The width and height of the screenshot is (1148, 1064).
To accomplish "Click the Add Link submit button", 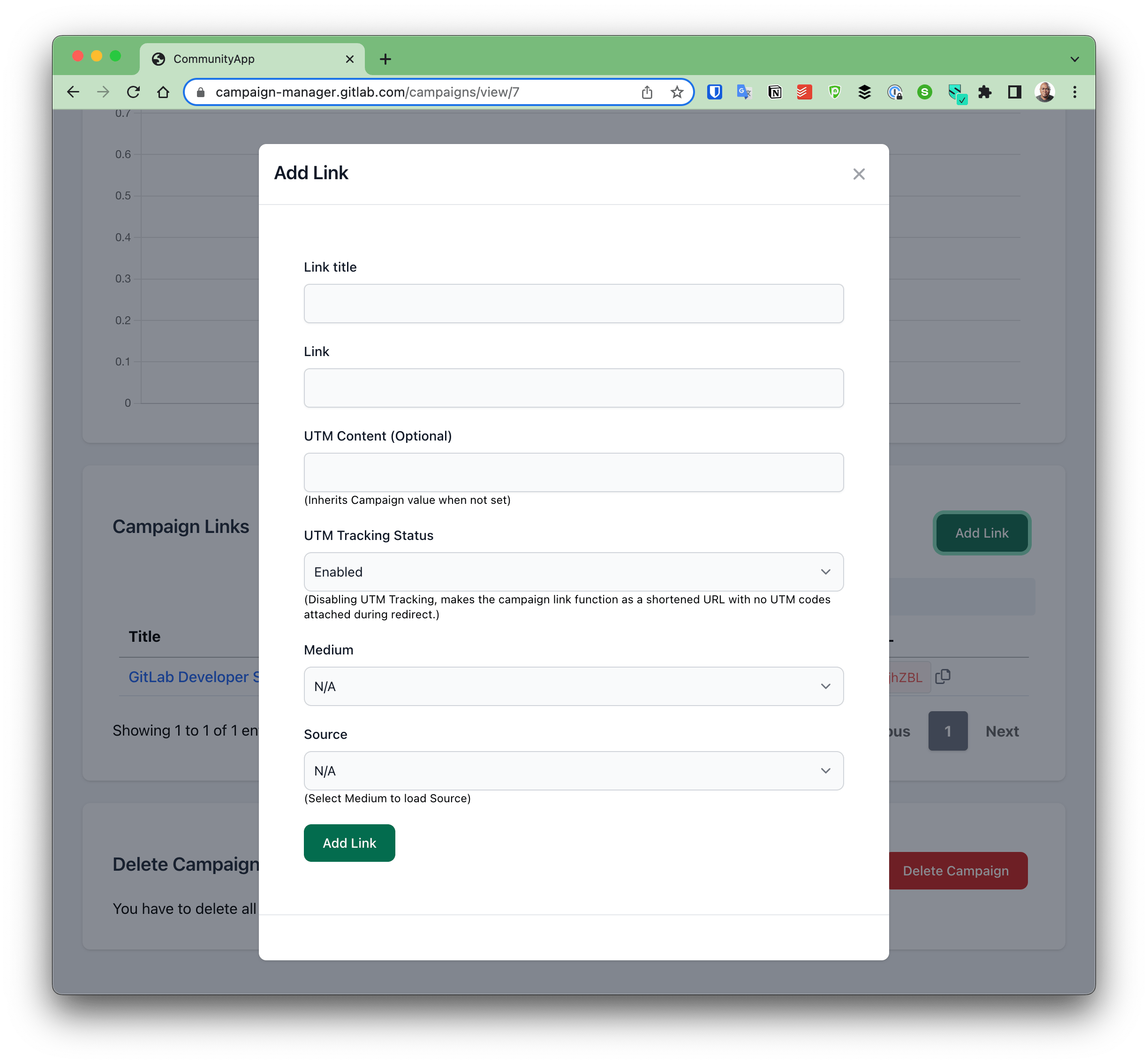I will click(x=349, y=843).
